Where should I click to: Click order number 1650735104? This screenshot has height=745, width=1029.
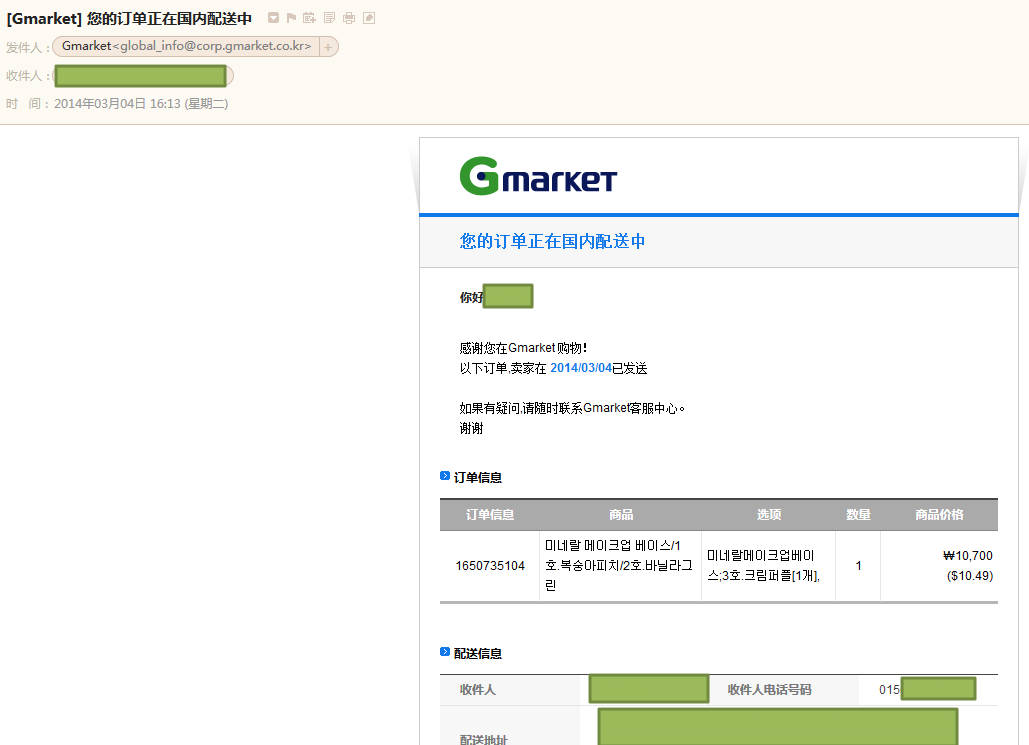[x=490, y=566]
